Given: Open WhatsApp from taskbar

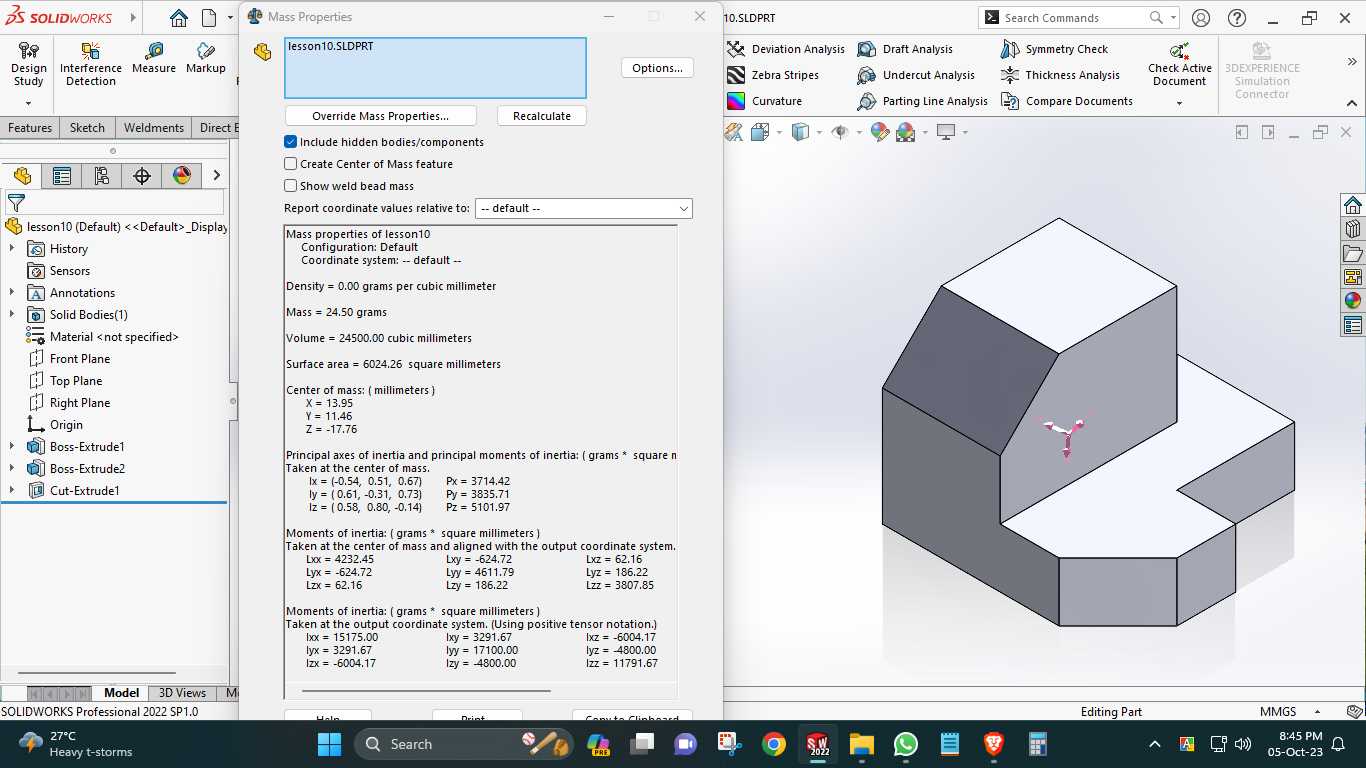Looking at the screenshot, I should (906, 744).
